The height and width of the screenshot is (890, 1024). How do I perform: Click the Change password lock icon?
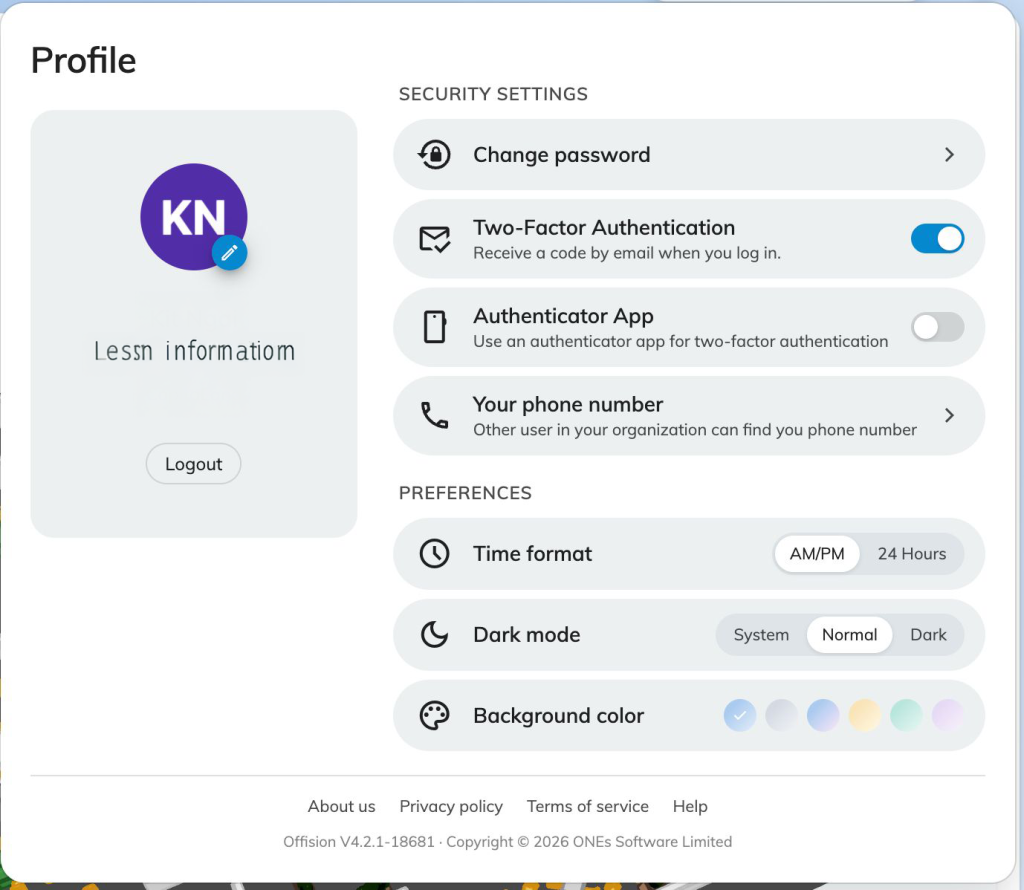434,155
